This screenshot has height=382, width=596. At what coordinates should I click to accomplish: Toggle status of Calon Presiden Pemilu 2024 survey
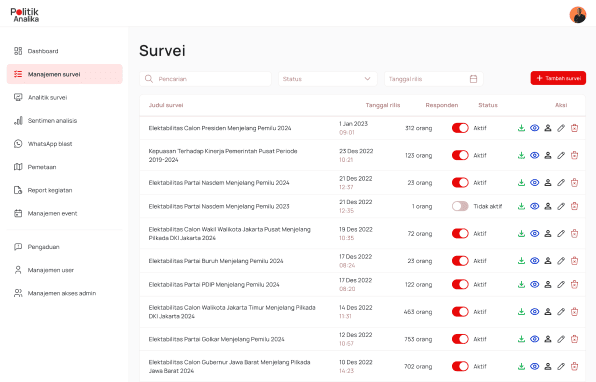pos(460,128)
